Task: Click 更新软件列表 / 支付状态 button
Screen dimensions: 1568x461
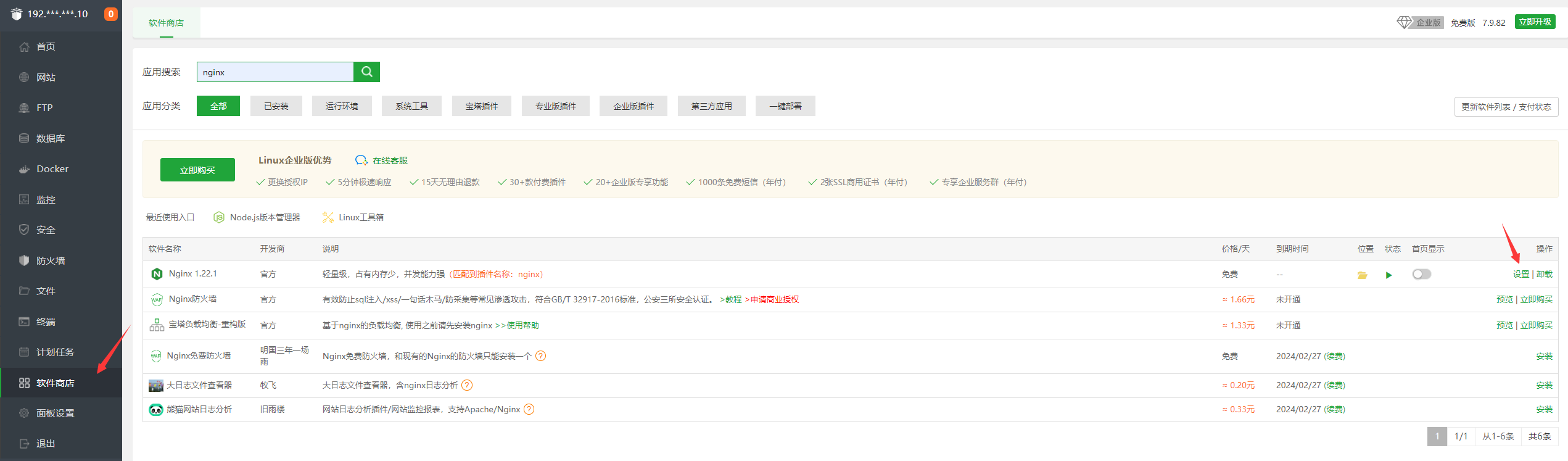Action: point(1506,107)
